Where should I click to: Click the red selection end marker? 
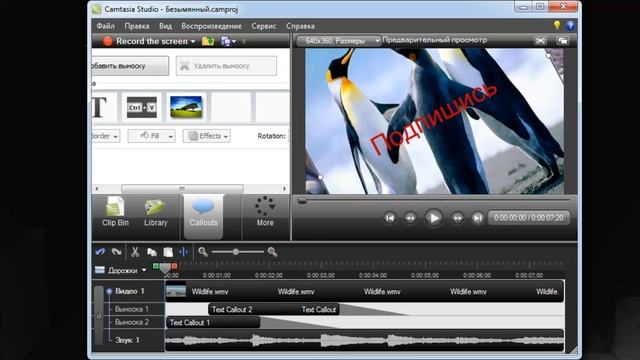point(174,266)
